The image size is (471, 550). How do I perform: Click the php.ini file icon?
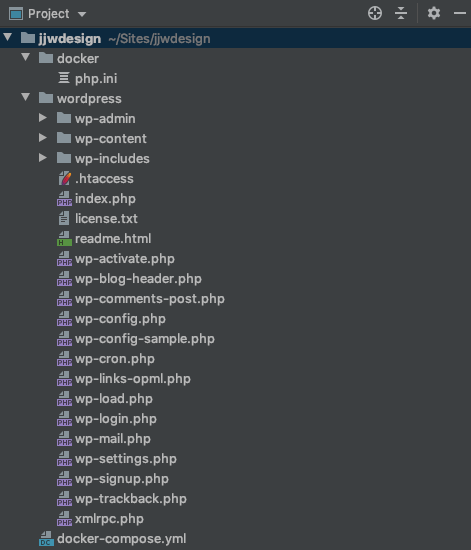(x=64, y=78)
